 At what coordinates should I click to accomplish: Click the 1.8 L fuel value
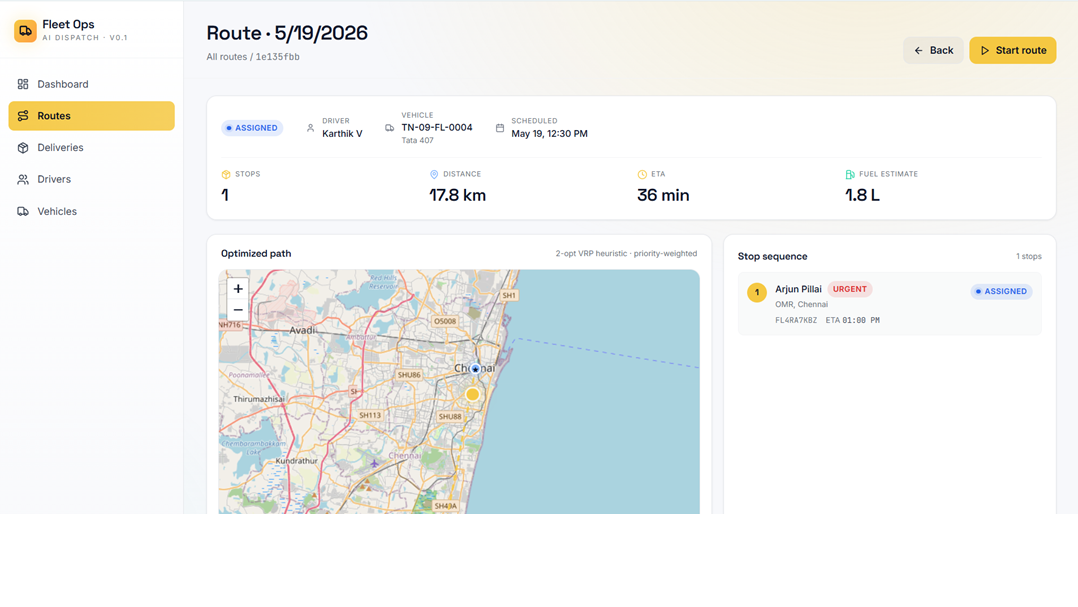(862, 195)
